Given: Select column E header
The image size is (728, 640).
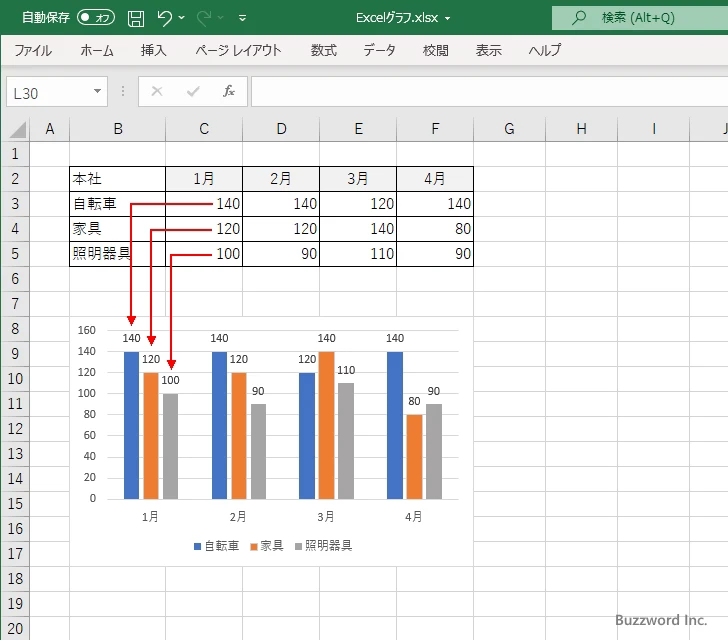Looking at the screenshot, I should click(358, 129).
